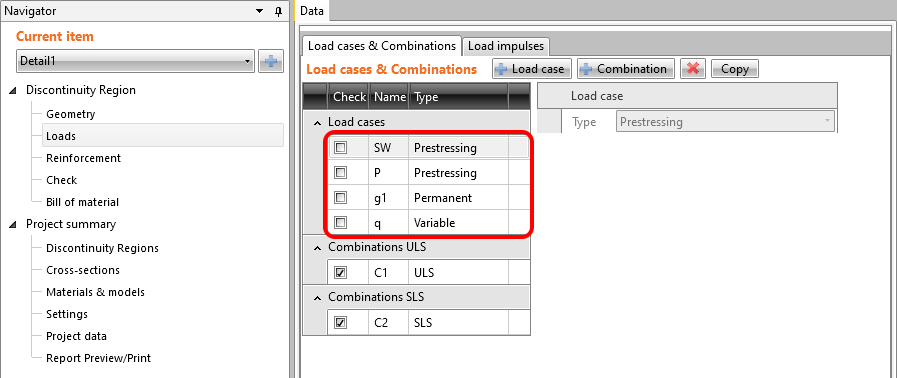Enable the check box for load case q
This screenshot has width=897, height=378.
coord(340,222)
